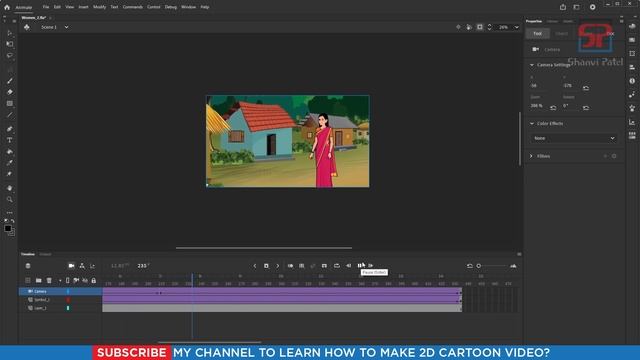The width and height of the screenshot is (640, 360).
Task: Select the Hand tool
Action: click(x=9, y=188)
